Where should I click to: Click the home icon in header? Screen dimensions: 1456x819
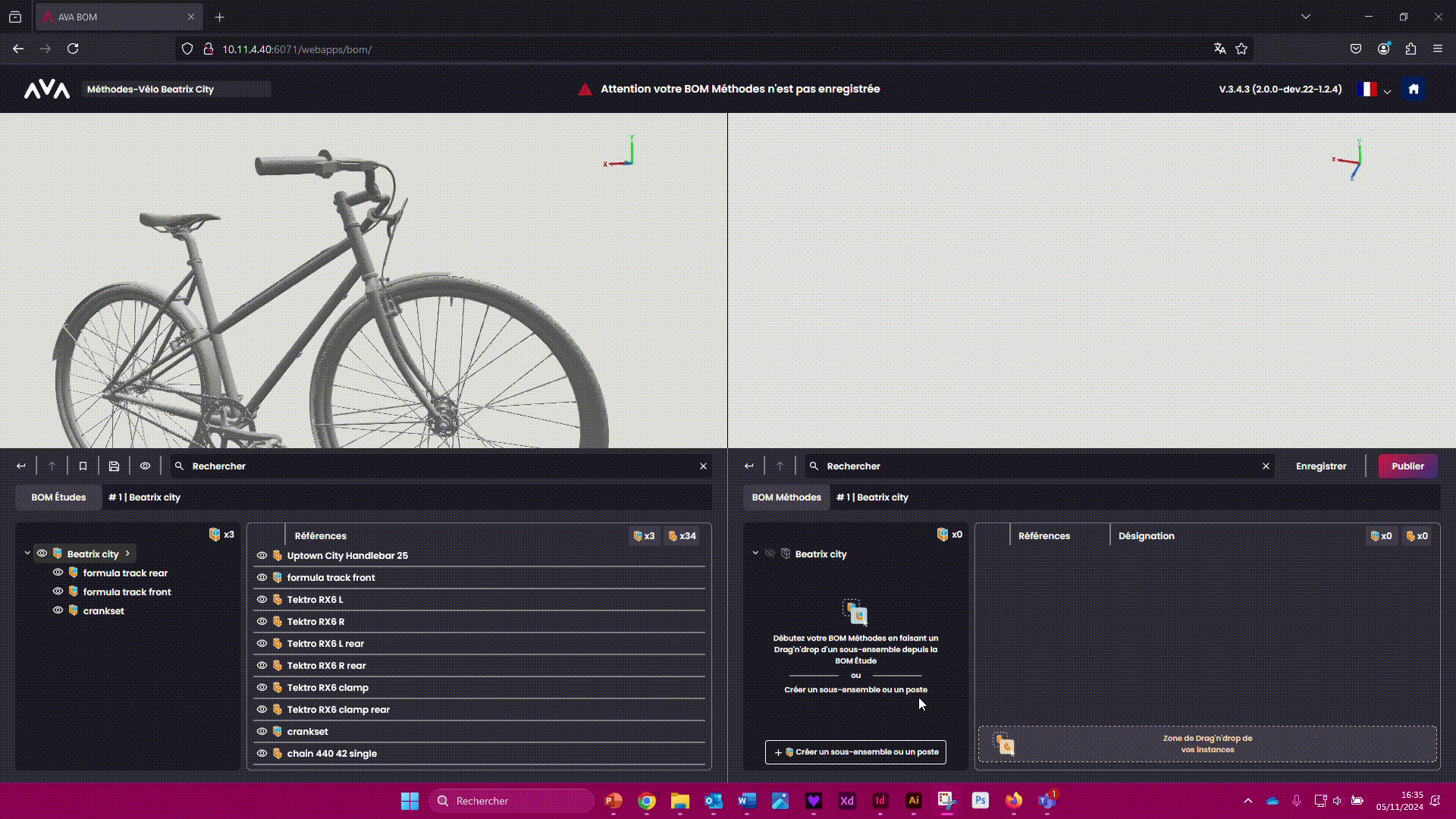coord(1414,89)
